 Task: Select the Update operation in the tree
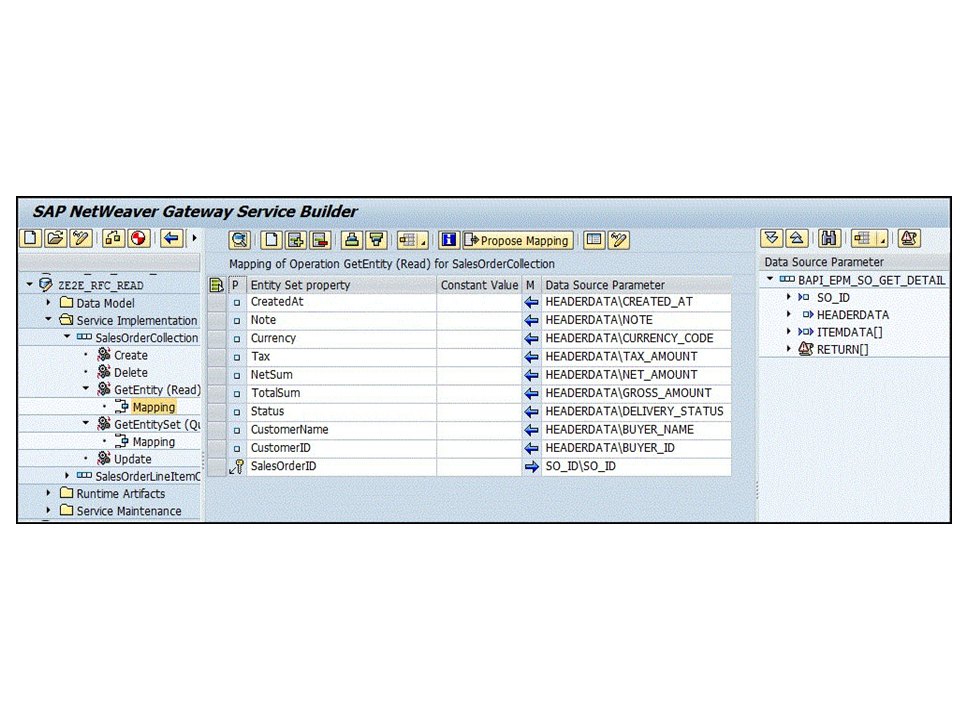[132, 459]
